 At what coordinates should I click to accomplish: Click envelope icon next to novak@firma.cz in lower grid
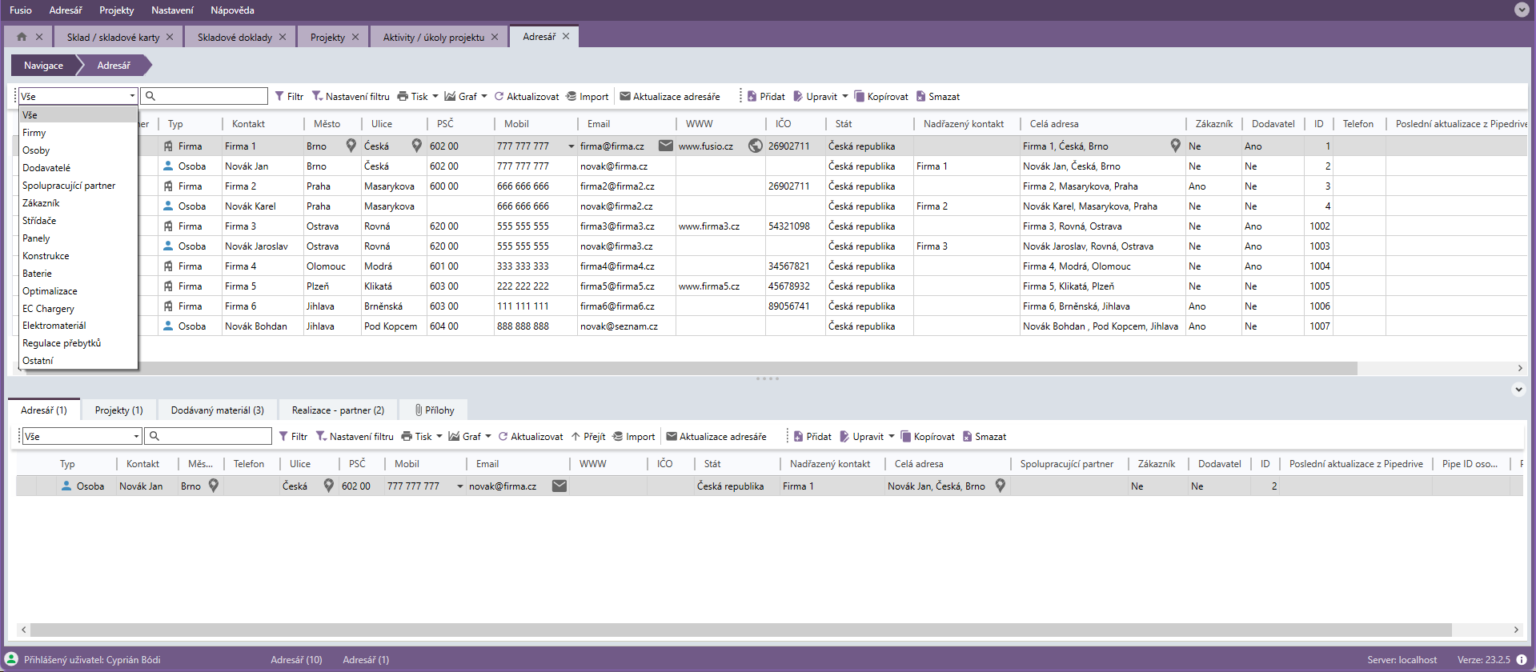pyautogui.click(x=560, y=486)
